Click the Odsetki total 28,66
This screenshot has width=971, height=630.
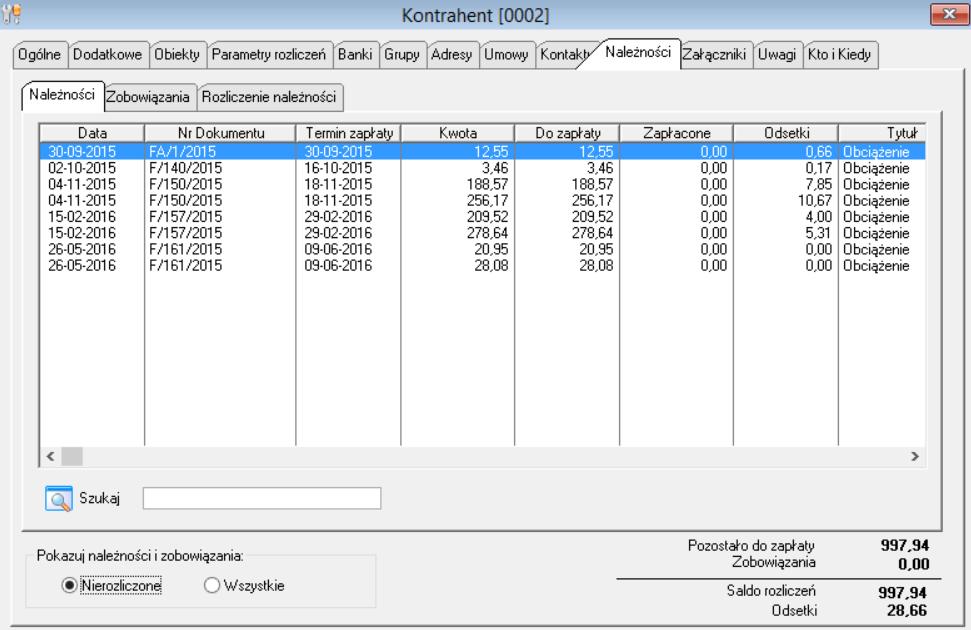pos(907,610)
